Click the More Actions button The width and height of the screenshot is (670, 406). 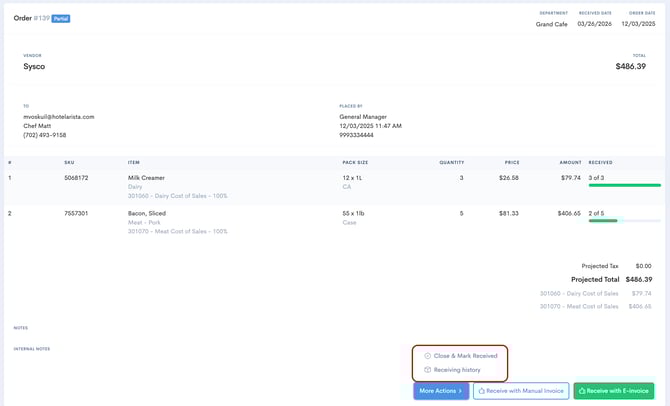pyautogui.click(x=440, y=391)
